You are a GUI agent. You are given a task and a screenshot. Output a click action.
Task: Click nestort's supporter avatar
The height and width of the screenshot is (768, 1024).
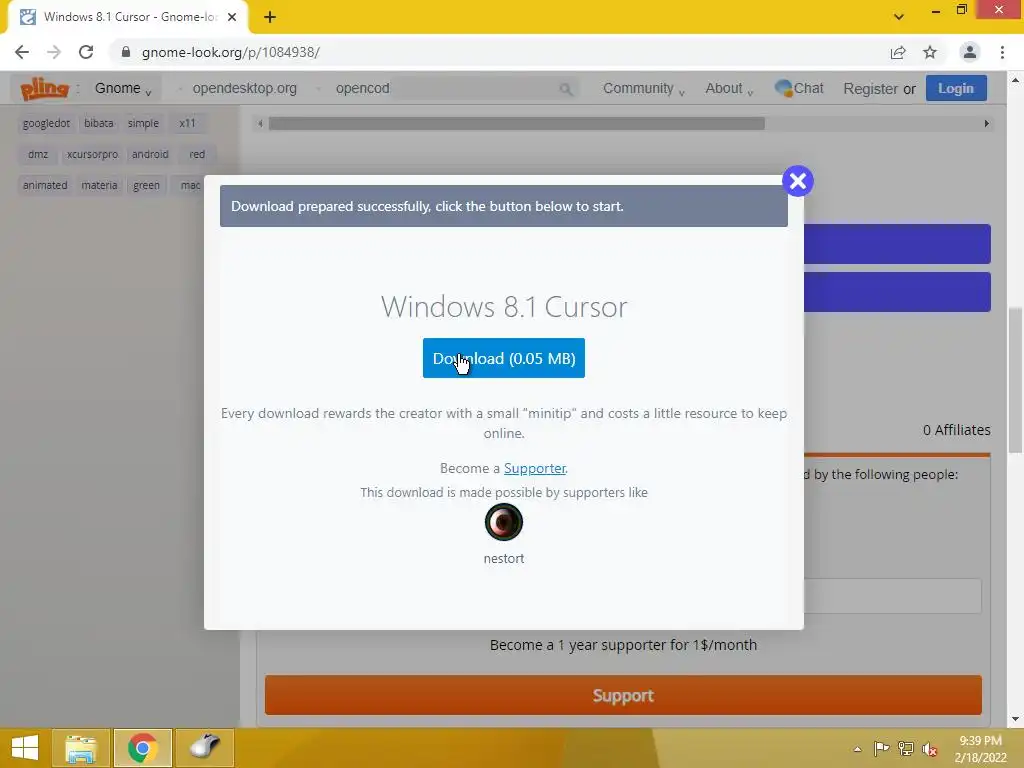tap(504, 522)
